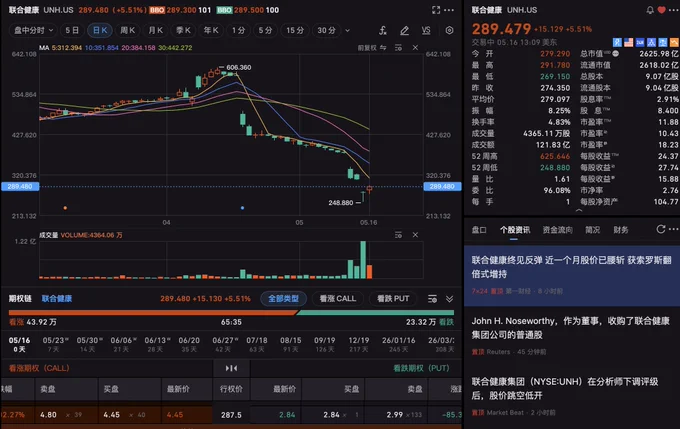
Task: Close the volume sub-chart
Action: tap(415, 235)
